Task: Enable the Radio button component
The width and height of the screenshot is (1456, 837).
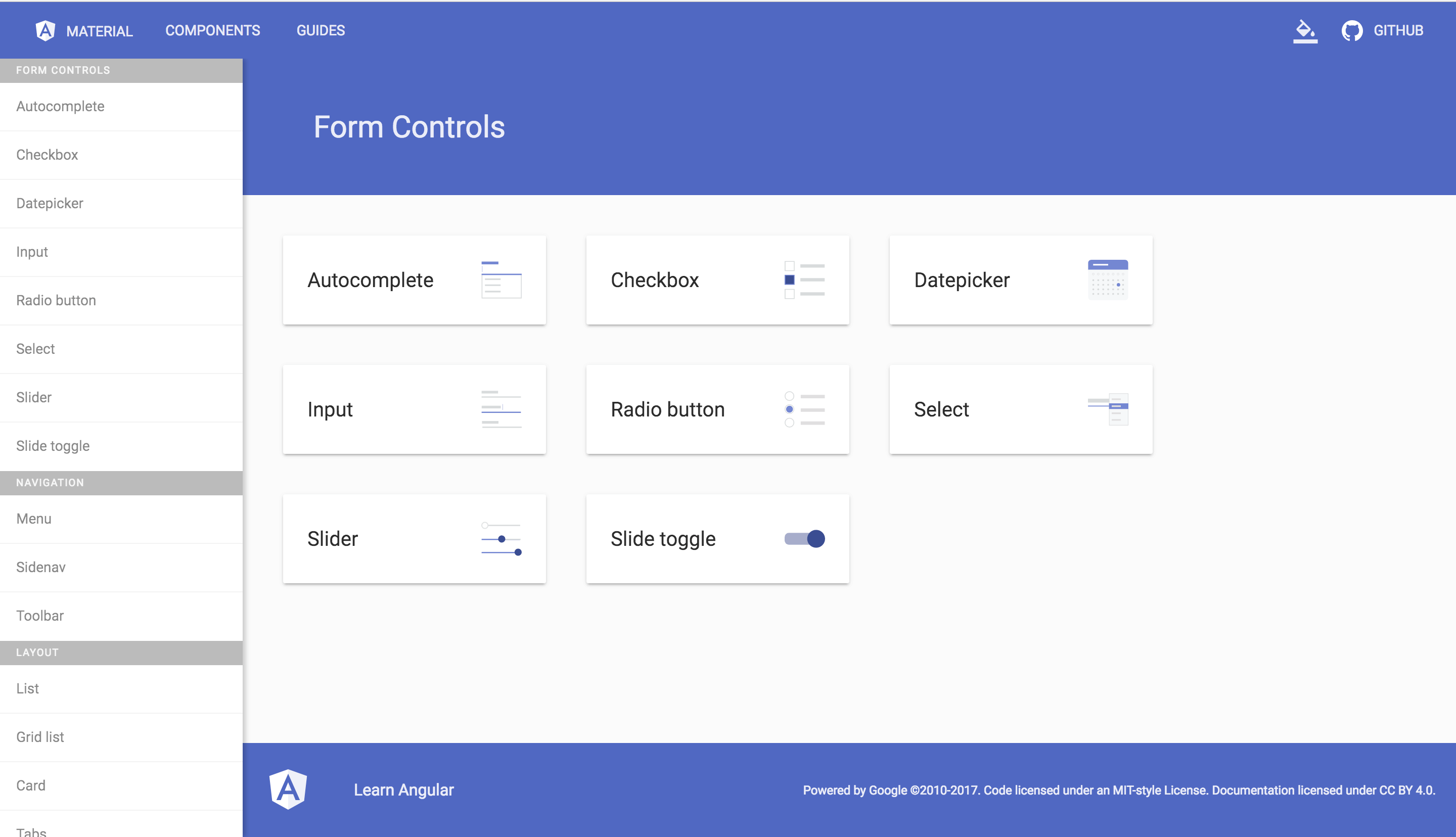Action: point(717,409)
